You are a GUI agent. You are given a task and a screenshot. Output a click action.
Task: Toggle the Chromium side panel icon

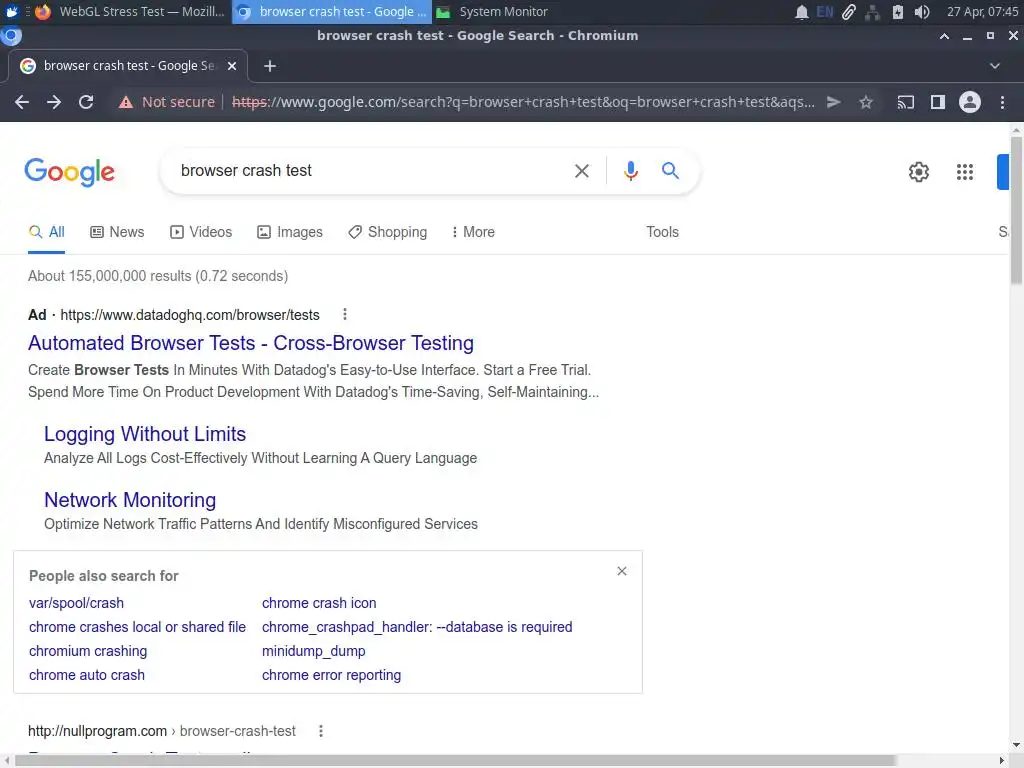click(x=938, y=102)
